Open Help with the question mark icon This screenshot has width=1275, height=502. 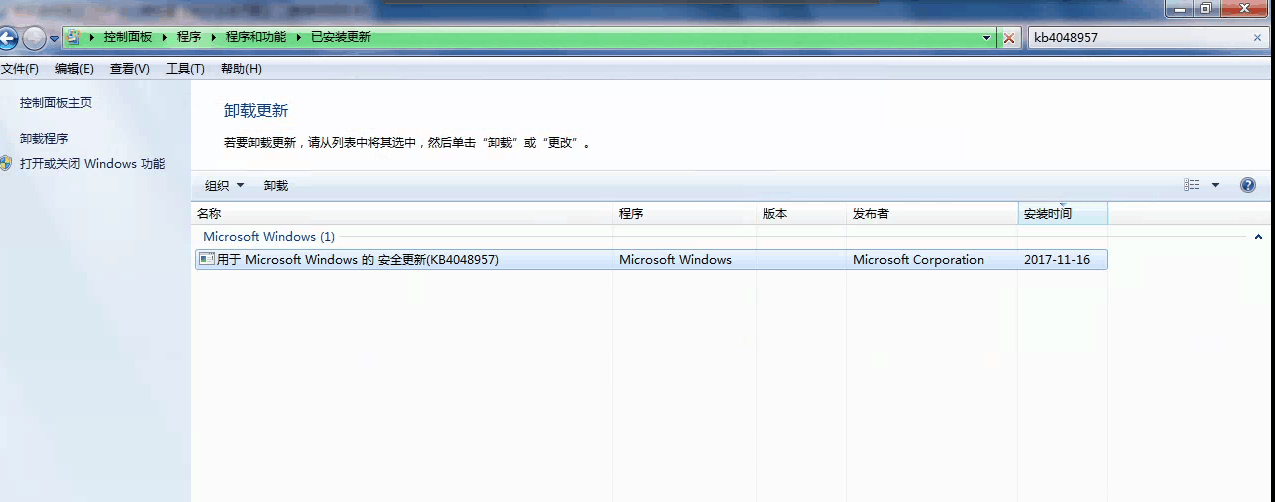(x=1247, y=185)
